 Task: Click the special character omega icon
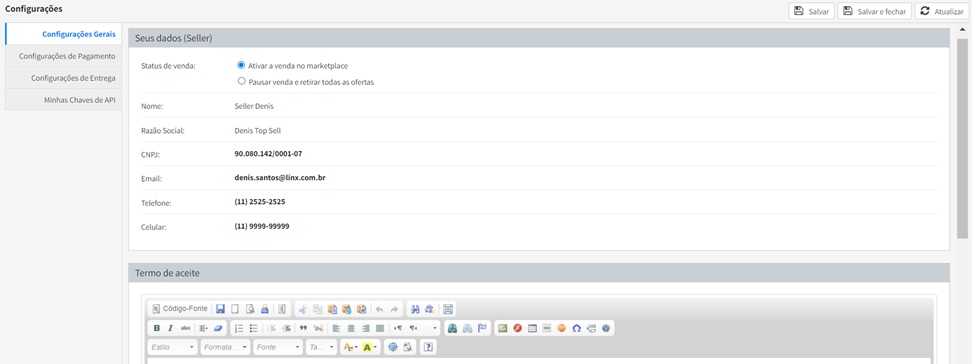577,328
